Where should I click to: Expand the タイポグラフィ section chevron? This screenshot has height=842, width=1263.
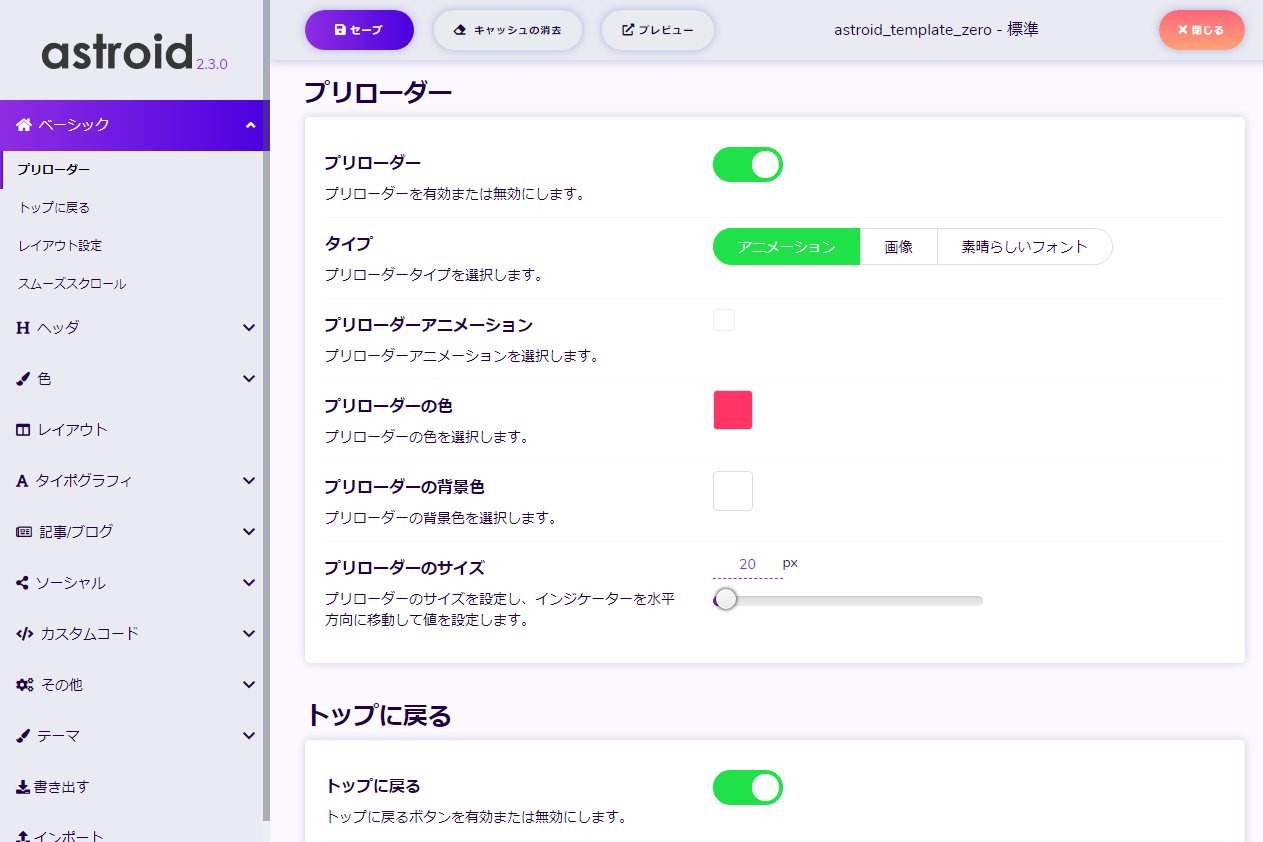[x=249, y=481]
